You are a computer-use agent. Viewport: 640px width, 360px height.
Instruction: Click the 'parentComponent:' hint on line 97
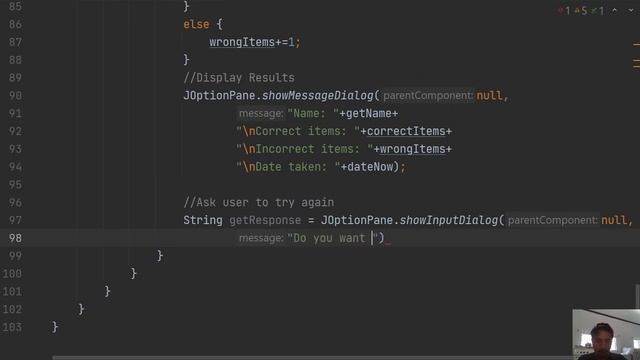pyautogui.click(x=553, y=220)
